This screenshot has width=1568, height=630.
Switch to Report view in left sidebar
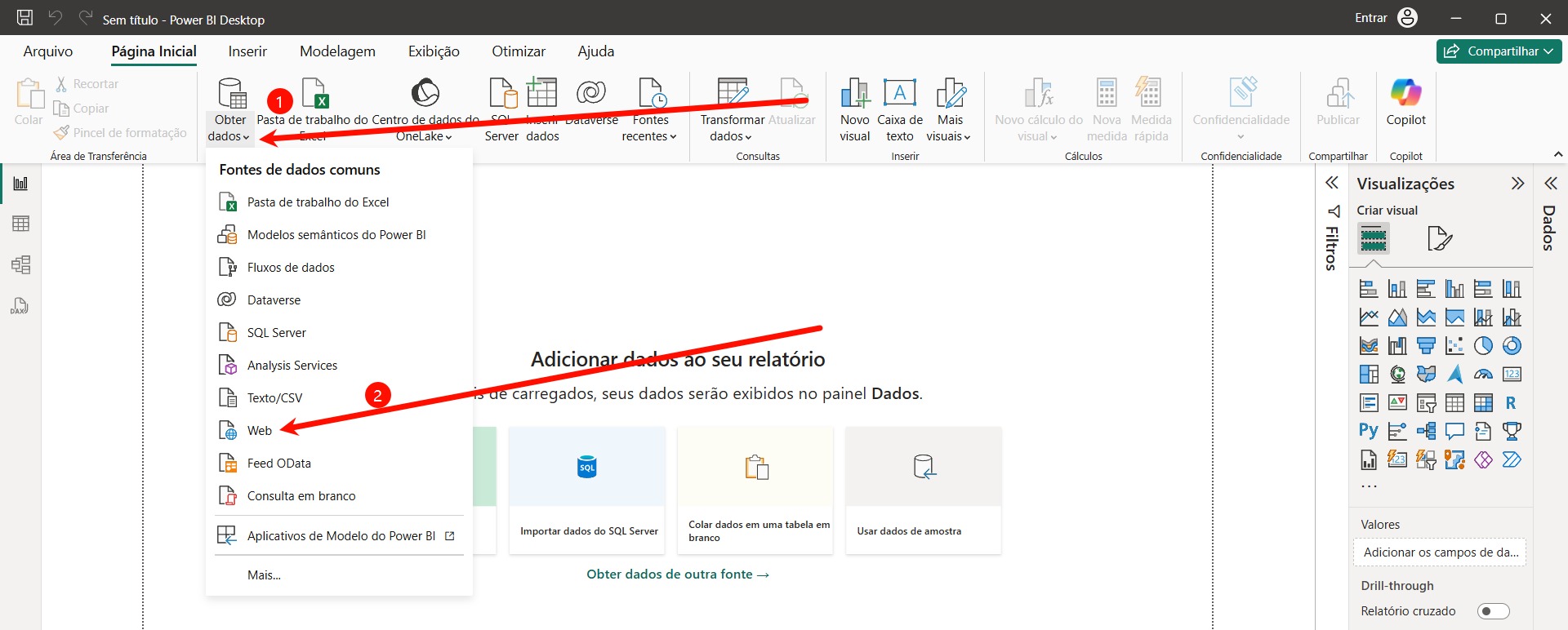pos(21,184)
